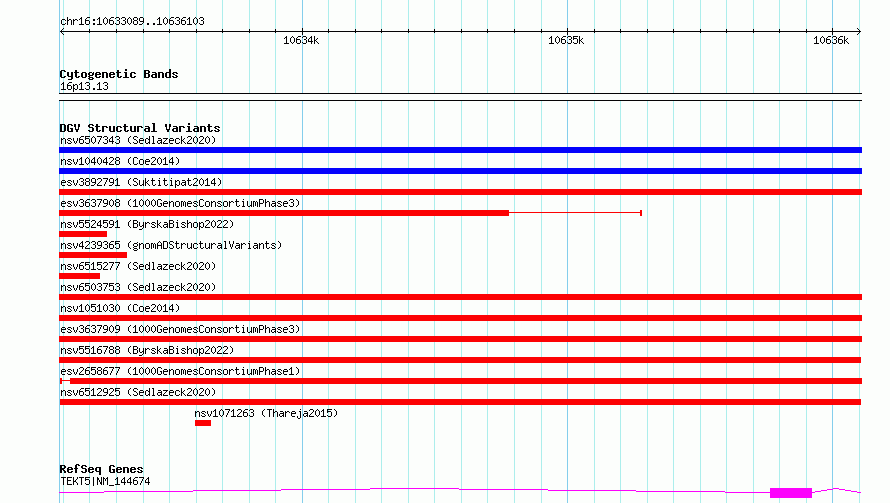The width and height of the screenshot is (890, 503).
Task: Open the DGV Structural Variants track heading
Action: click(x=140, y=128)
